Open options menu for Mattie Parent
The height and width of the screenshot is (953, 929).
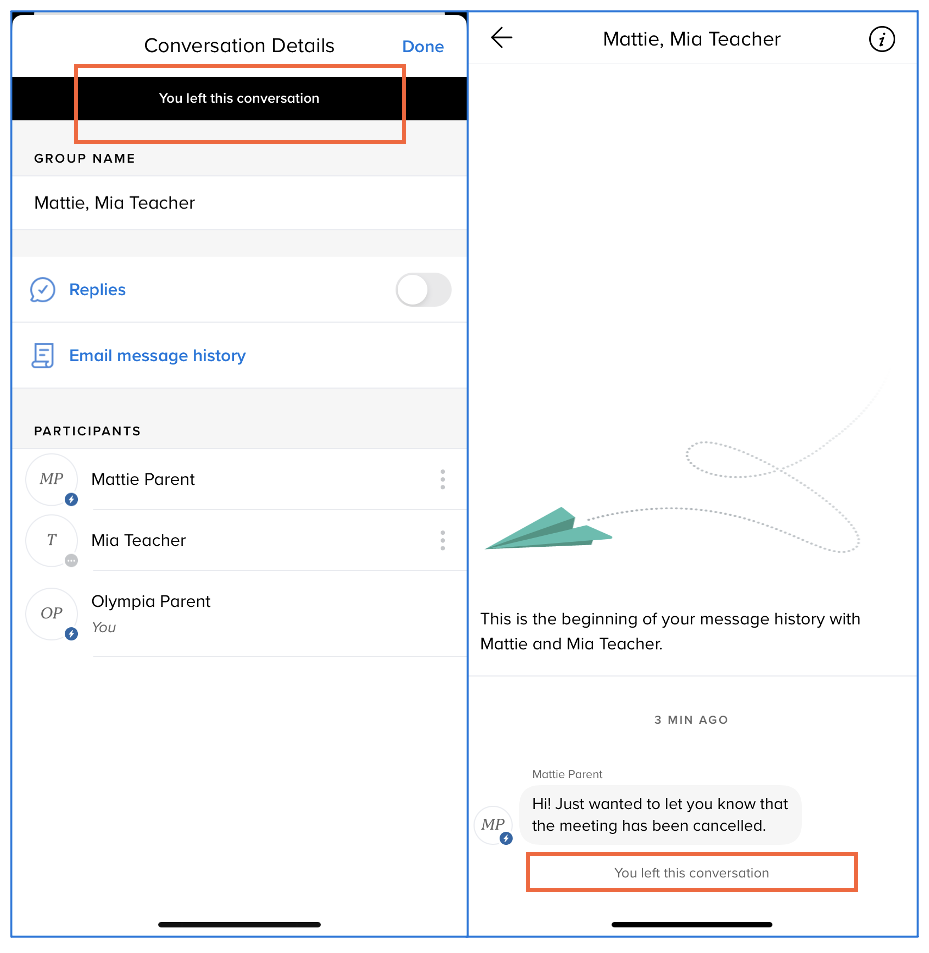point(442,480)
